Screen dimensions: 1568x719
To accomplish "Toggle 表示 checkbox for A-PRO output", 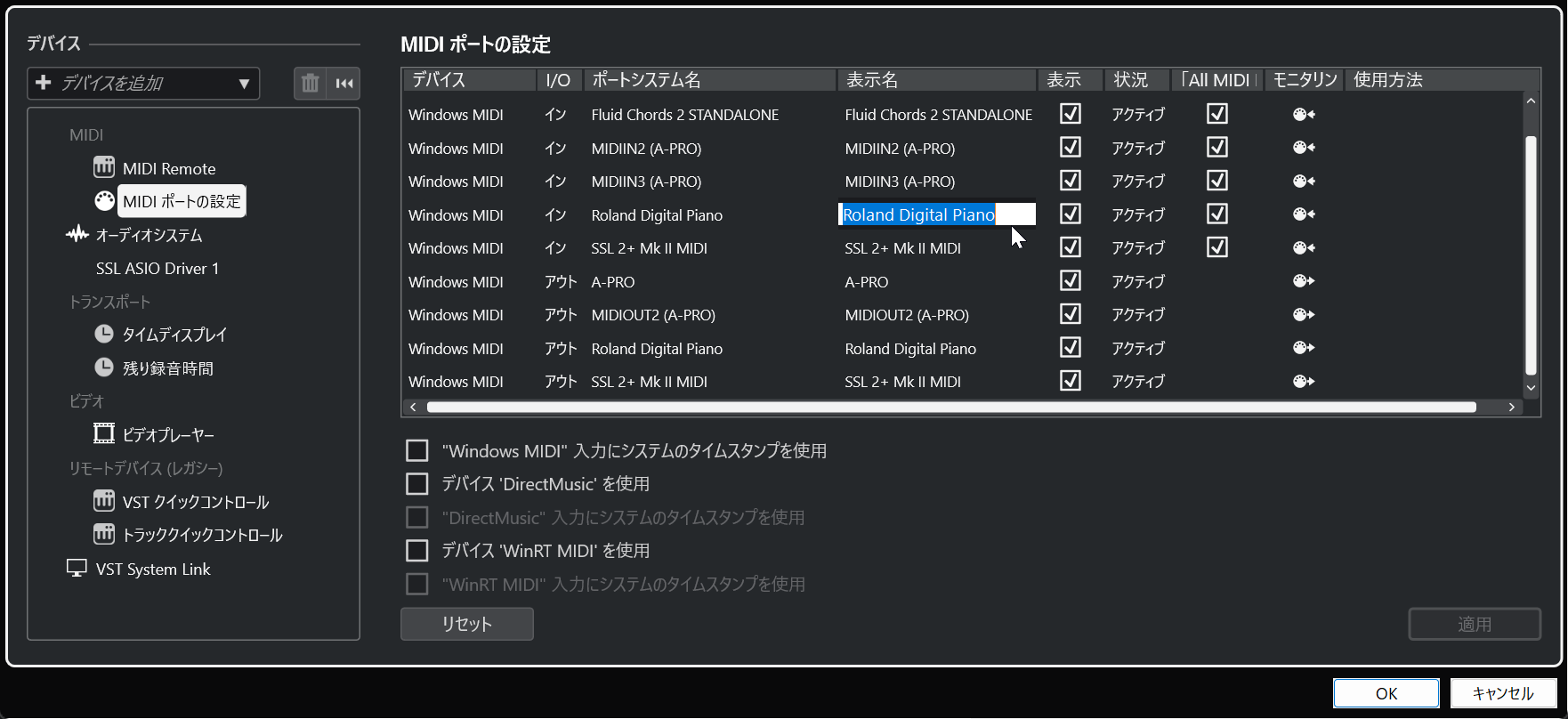I will pos(1071,280).
